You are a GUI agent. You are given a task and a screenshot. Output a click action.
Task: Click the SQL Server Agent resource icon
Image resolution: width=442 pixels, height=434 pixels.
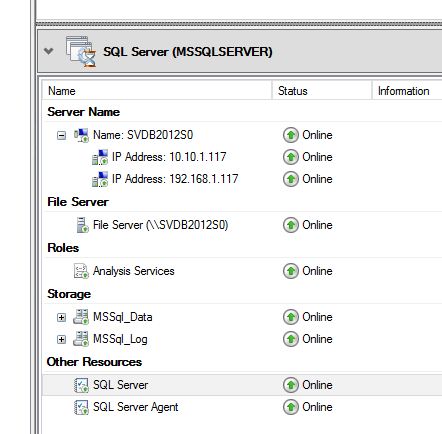click(81, 407)
